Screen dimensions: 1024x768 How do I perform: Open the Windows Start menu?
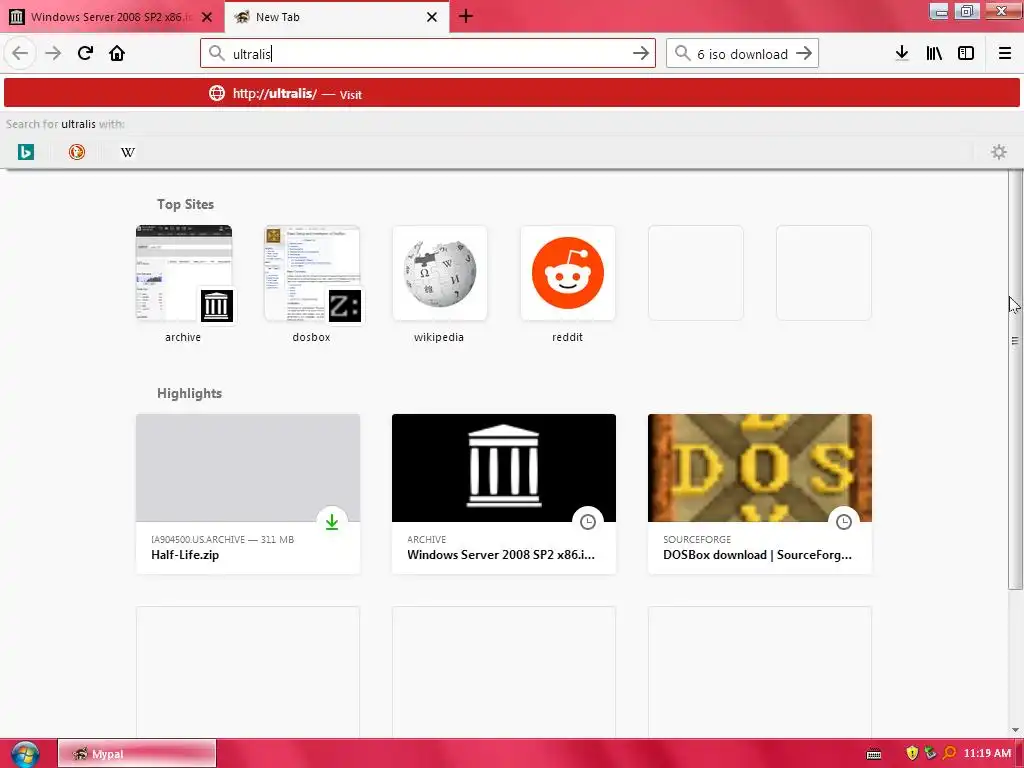coord(25,754)
